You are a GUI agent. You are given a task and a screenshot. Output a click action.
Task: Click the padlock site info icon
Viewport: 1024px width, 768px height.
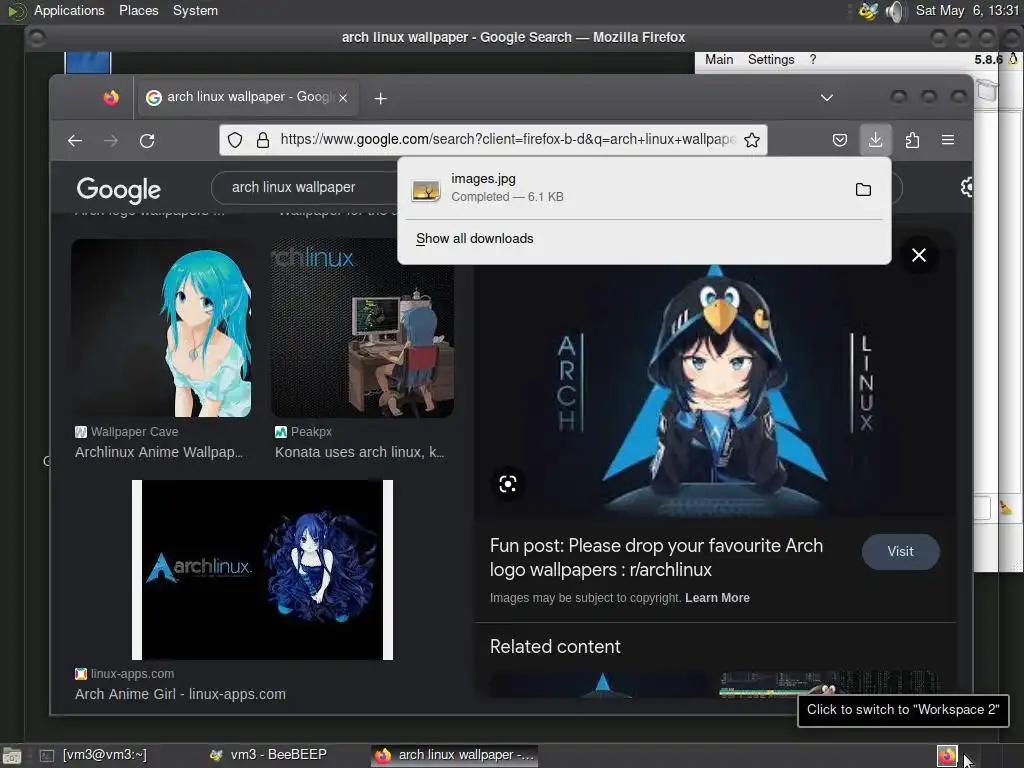click(263, 140)
